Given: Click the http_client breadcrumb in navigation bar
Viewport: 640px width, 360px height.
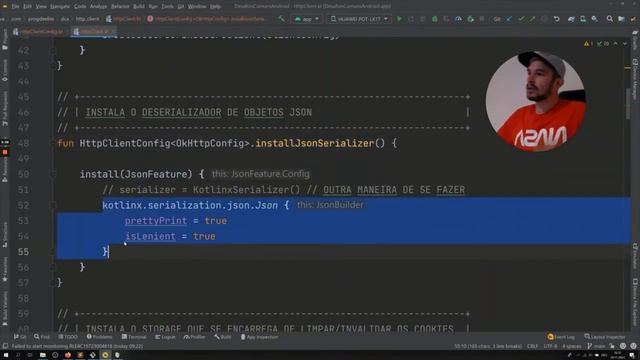Looking at the screenshot, I should 87,19.
